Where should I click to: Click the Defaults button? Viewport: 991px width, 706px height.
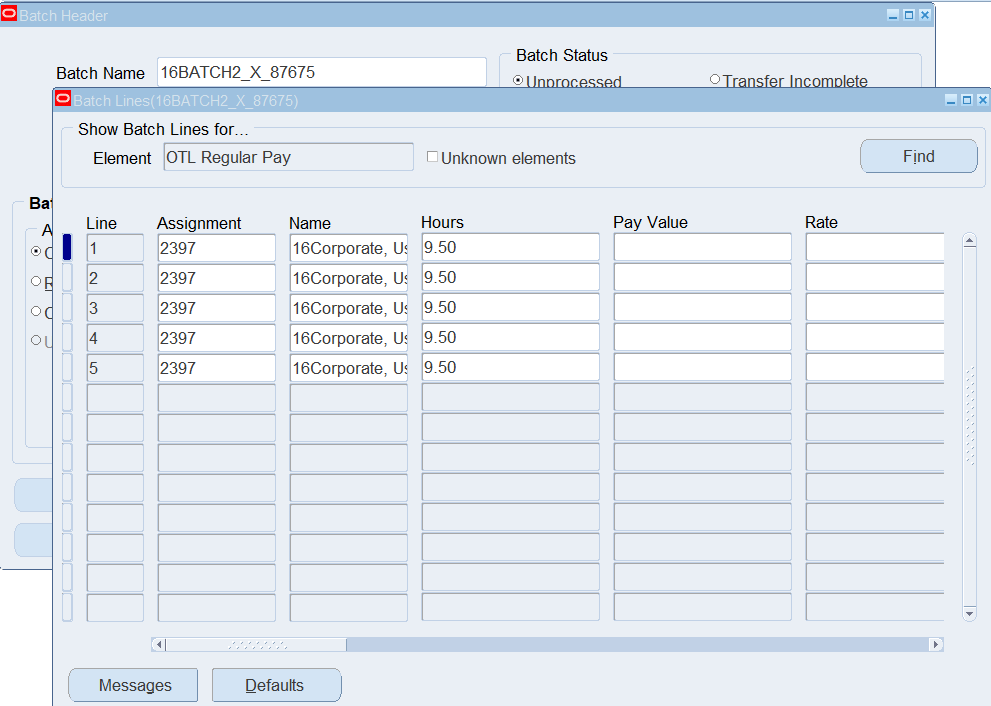point(276,685)
